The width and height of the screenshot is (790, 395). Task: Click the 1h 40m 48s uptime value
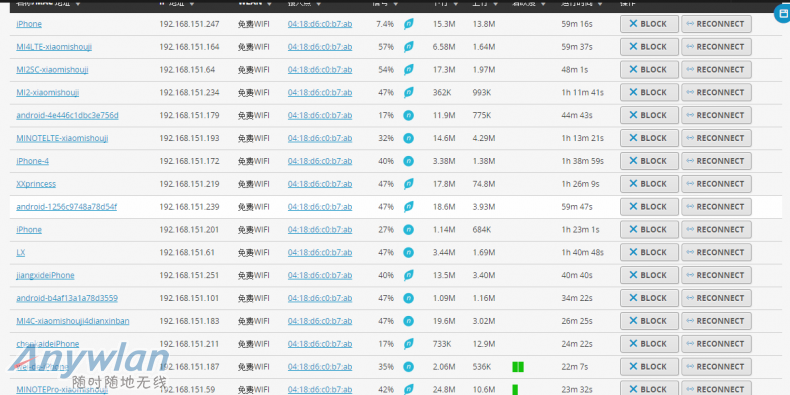click(582, 252)
